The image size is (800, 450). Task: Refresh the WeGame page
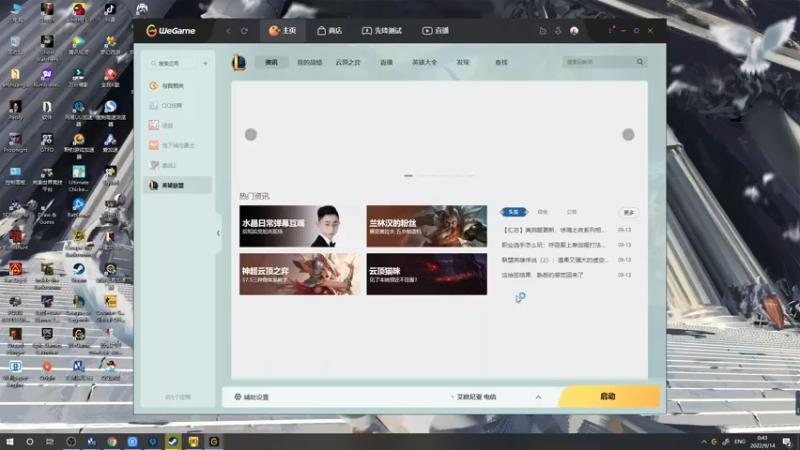(244, 31)
